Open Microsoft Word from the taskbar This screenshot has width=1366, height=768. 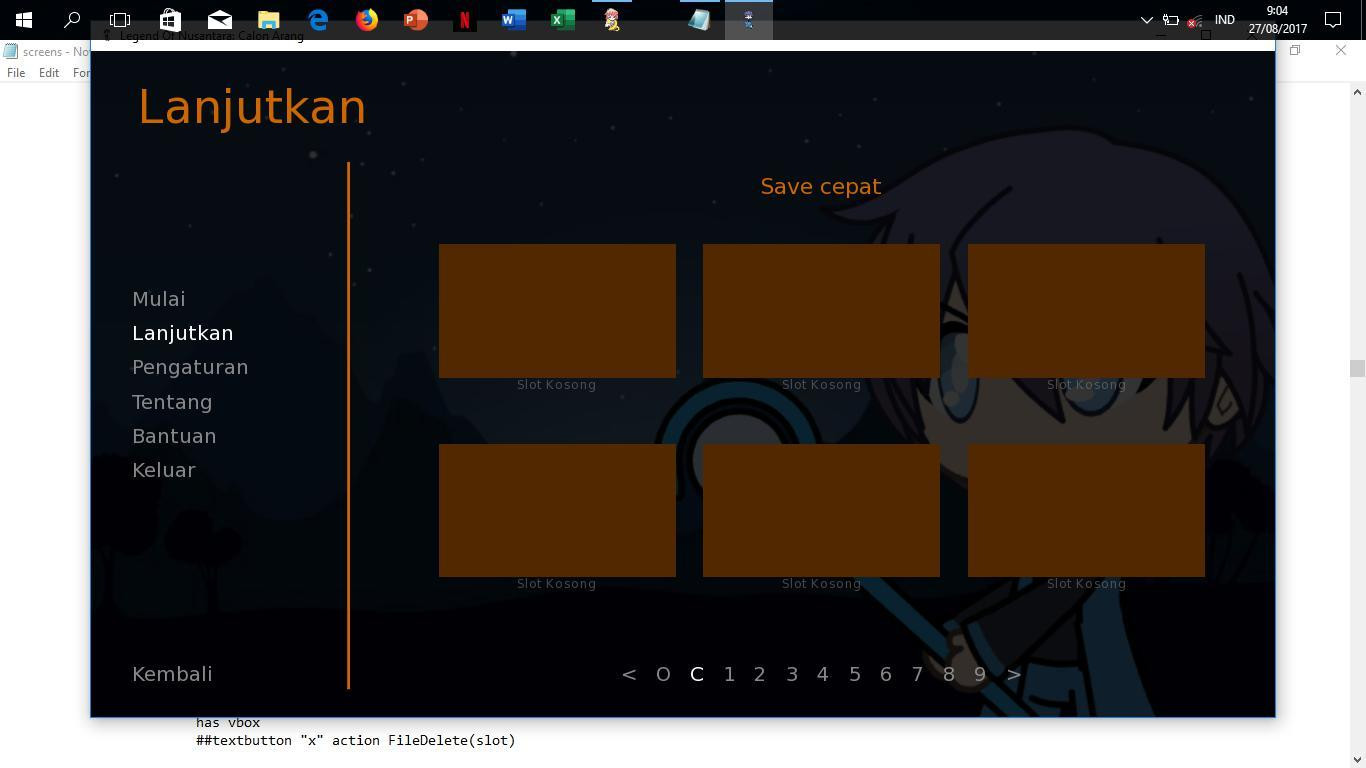tap(514, 19)
